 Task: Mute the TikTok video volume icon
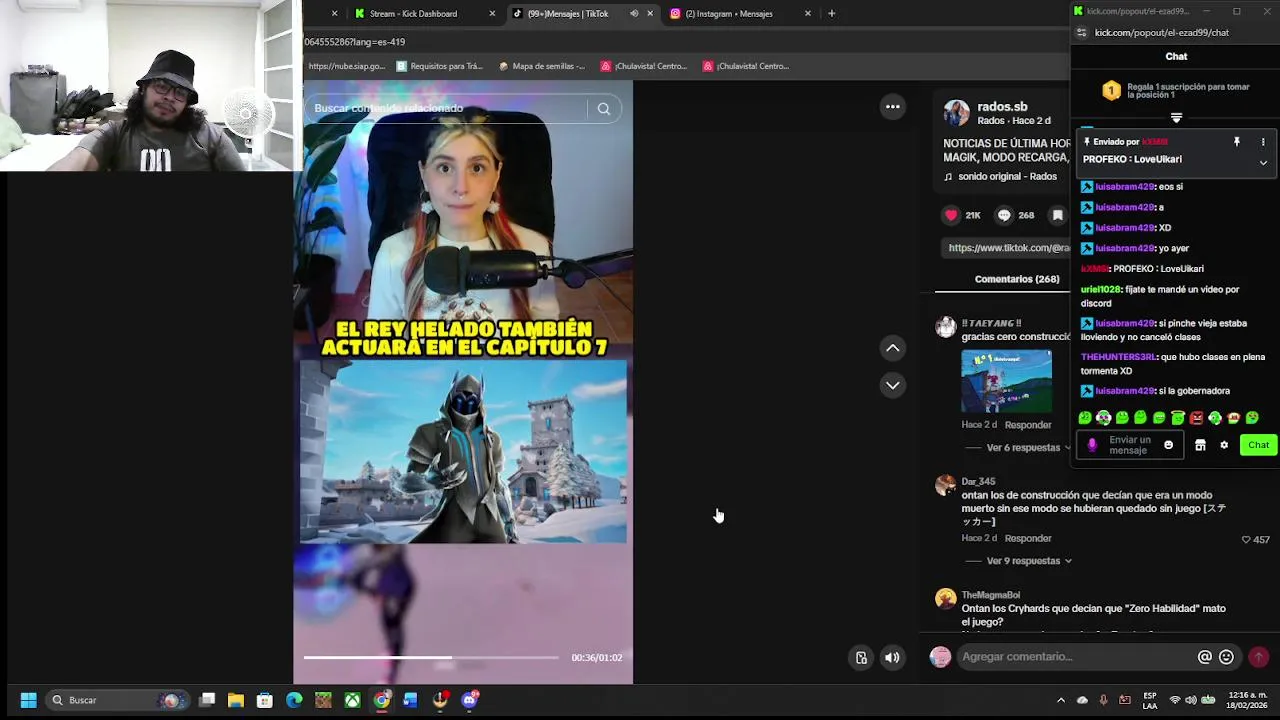(x=892, y=657)
